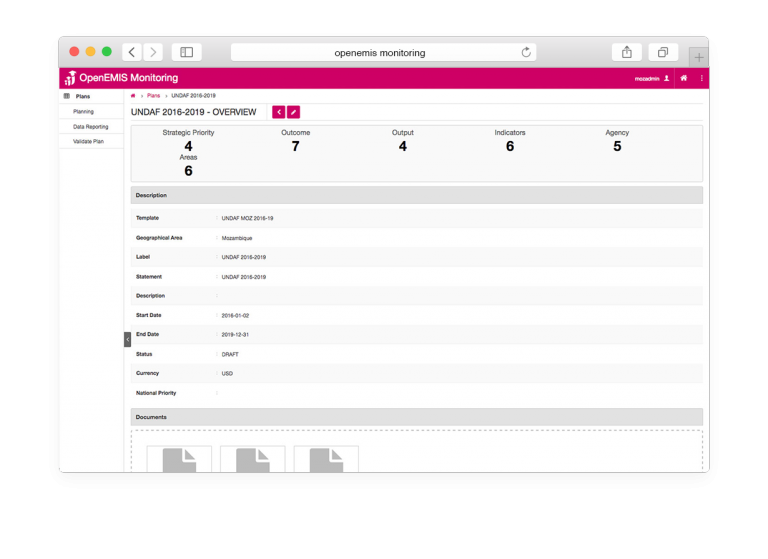
Task: Click the OpenEMIS Monitoring logo icon
Action: tap(70, 78)
